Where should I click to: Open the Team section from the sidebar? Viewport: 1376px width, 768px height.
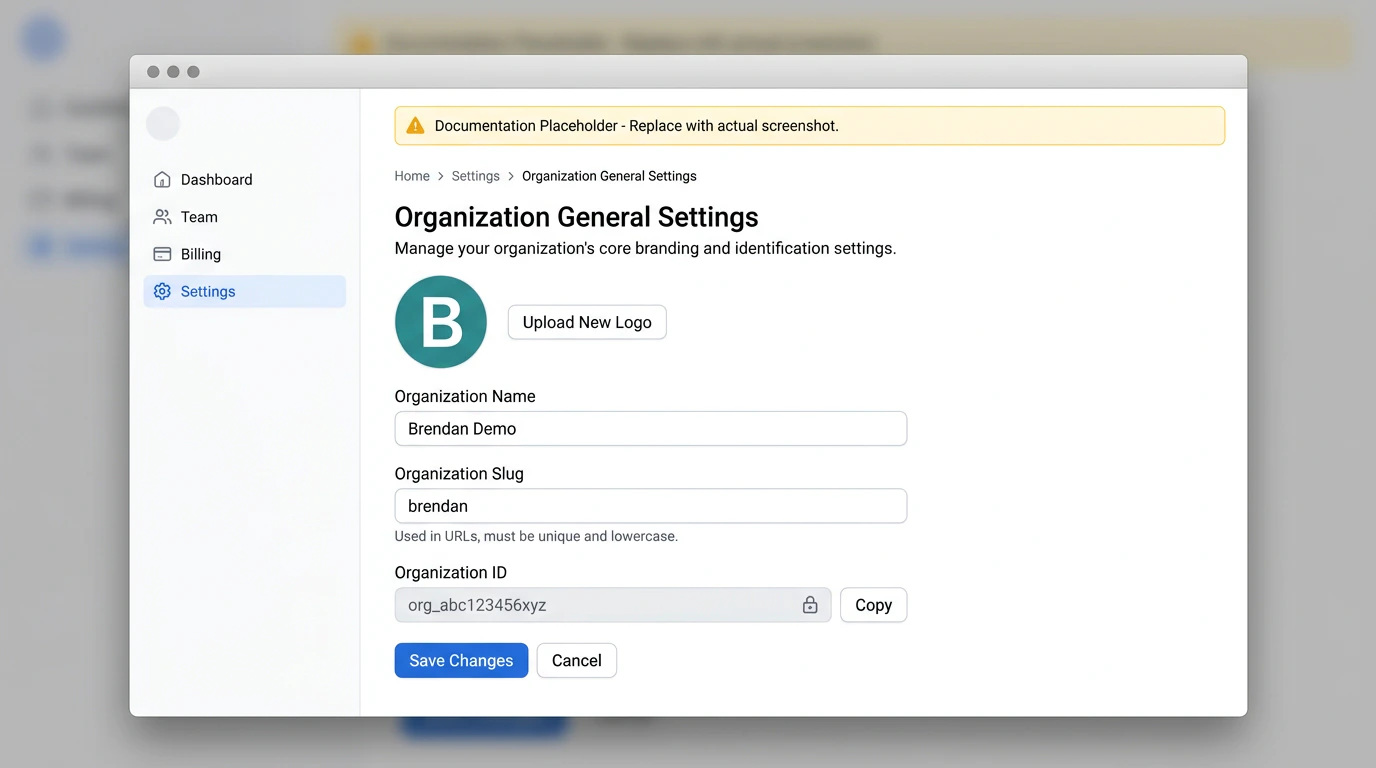coord(198,216)
